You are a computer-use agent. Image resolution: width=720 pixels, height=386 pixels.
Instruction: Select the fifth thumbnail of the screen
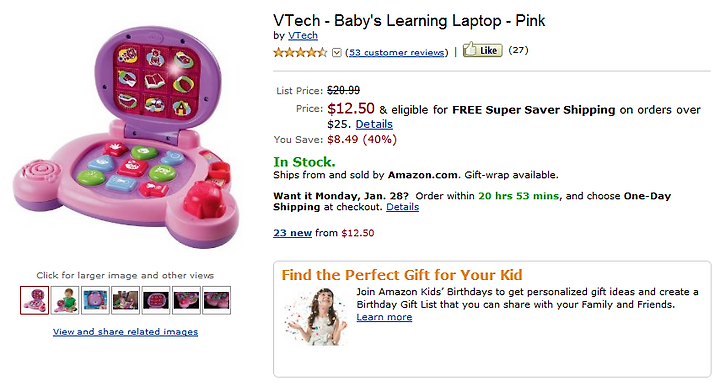[x=156, y=300]
